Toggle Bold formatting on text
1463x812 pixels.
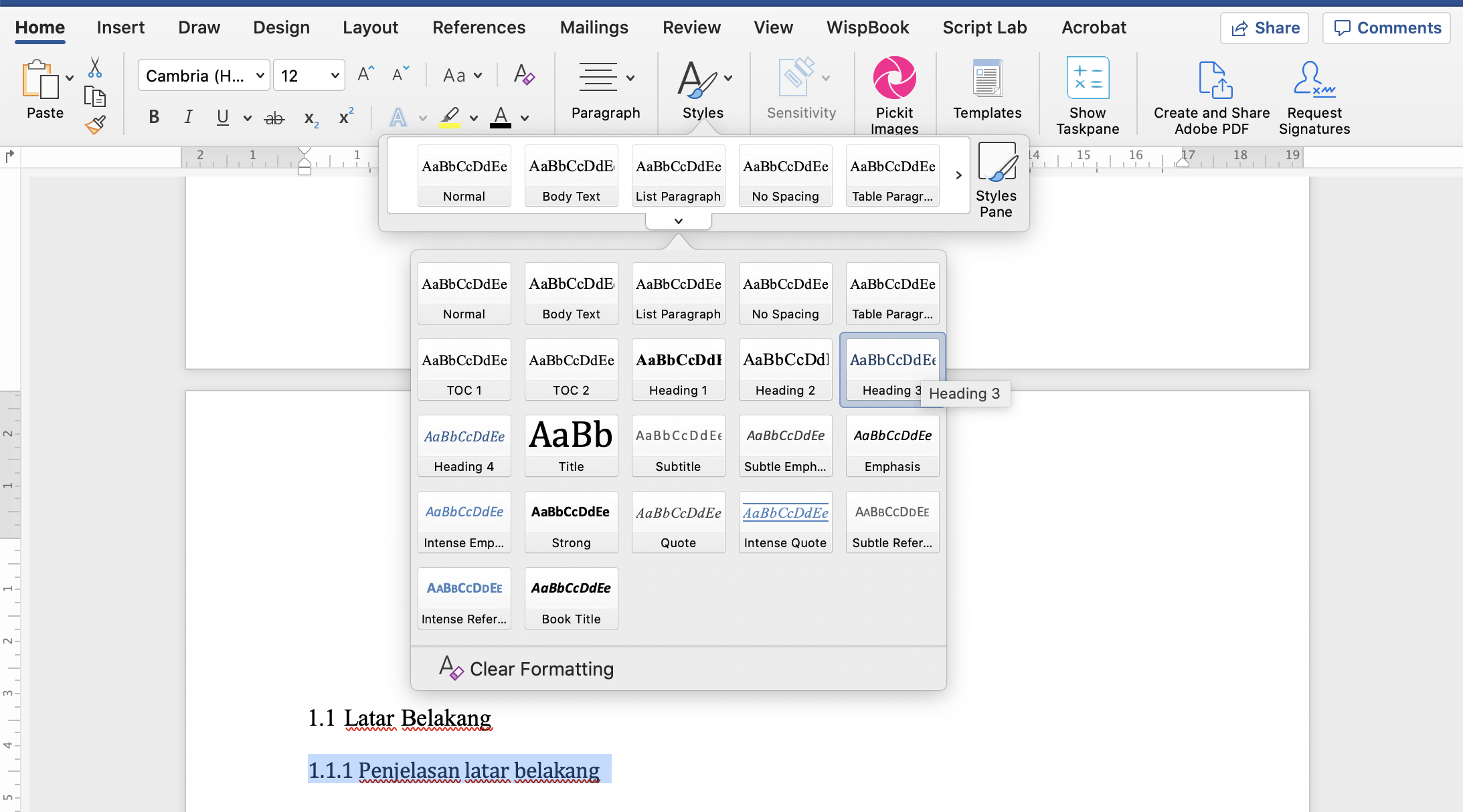pos(153,117)
